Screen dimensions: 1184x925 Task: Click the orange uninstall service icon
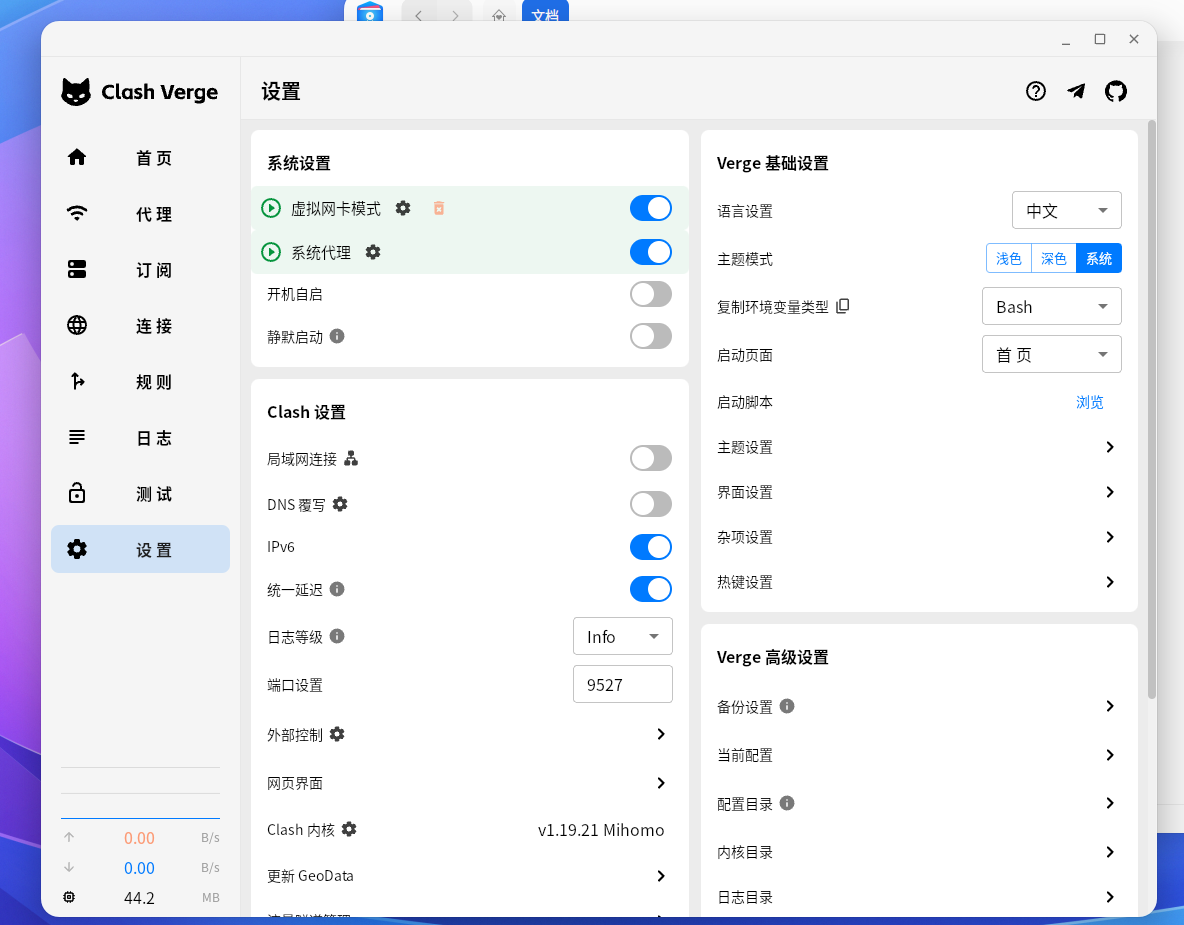(x=438, y=208)
